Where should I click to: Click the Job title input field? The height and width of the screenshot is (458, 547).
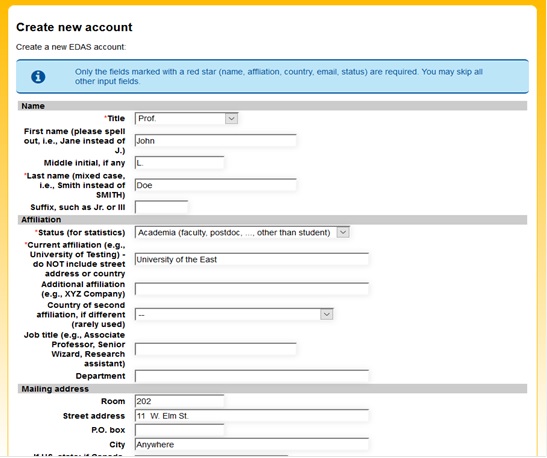pos(216,349)
